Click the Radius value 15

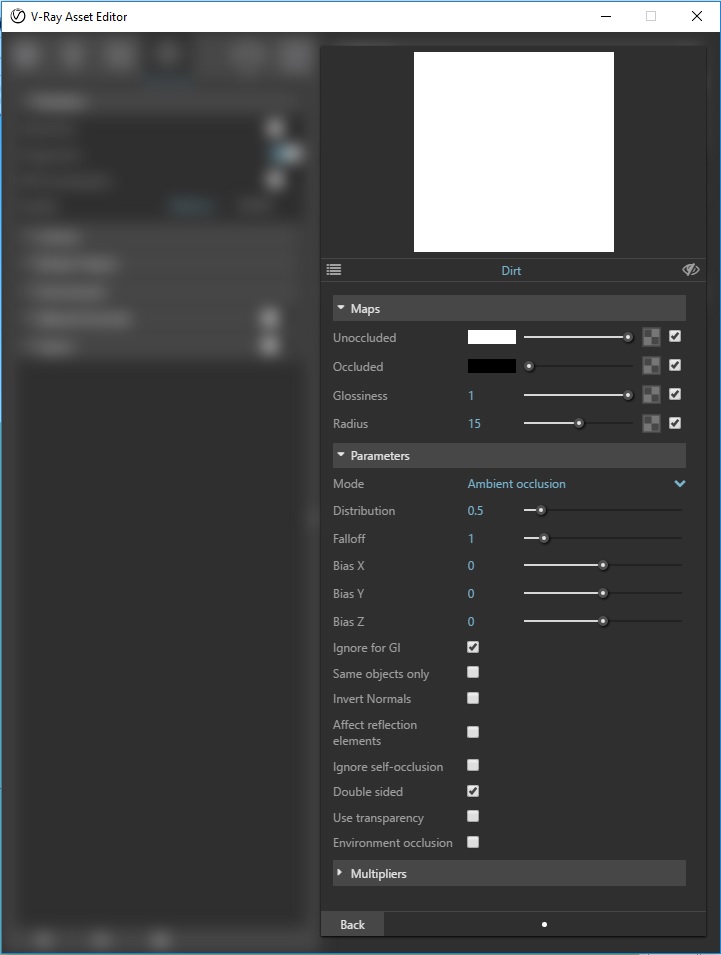(474, 424)
